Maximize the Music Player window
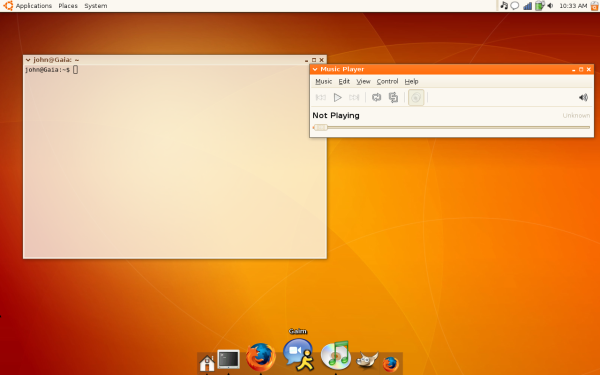600x375 pixels. (581, 69)
